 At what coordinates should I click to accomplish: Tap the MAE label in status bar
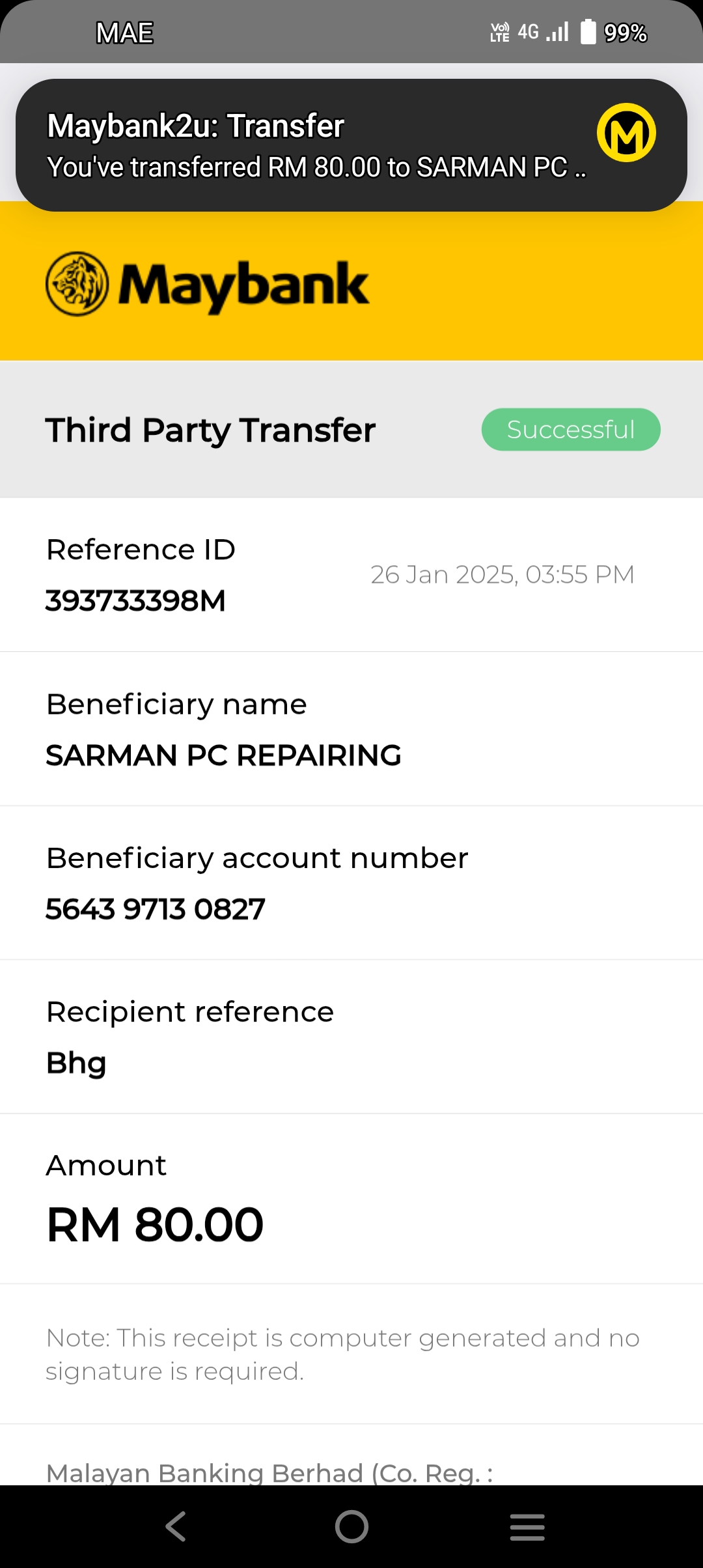[124, 33]
